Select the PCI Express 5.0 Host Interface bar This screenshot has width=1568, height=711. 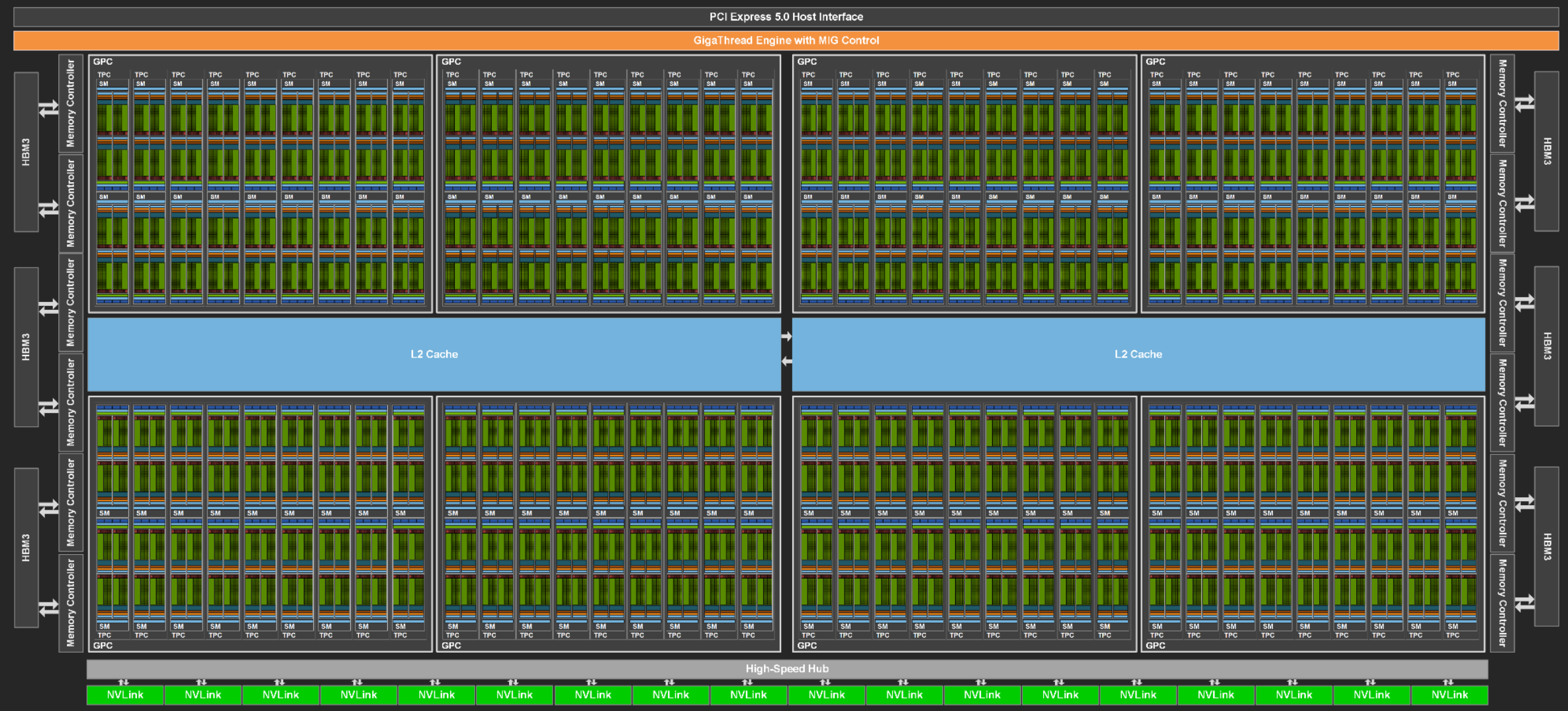click(x=786, y=17)
